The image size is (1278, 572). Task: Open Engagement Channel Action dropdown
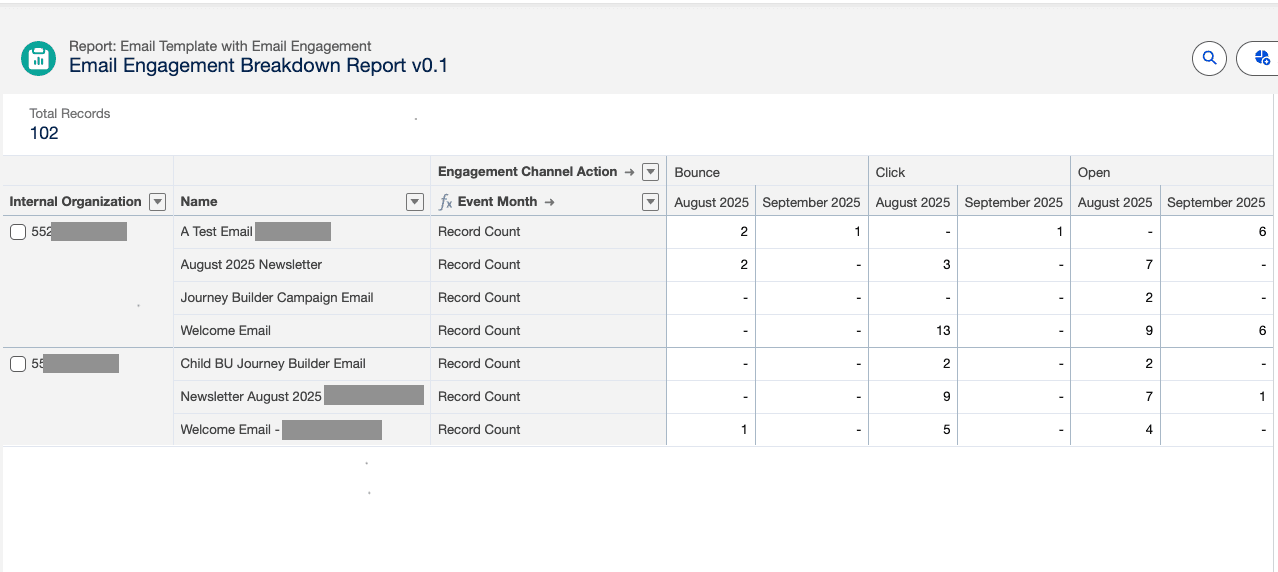[x=650, y=172]
